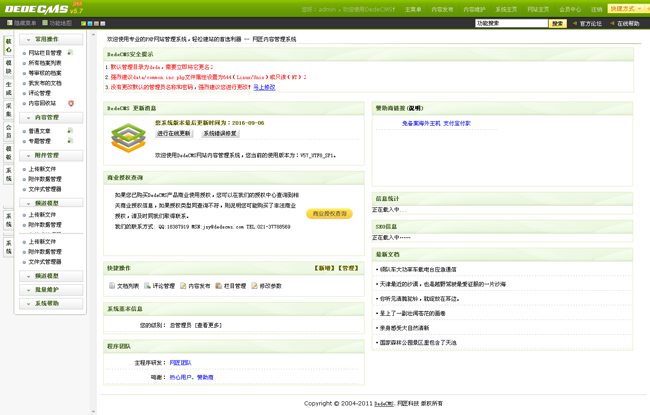Collapse the 内容管理 sidebar section
This screenshot has height=415, width=650.
tap(52, 117)
